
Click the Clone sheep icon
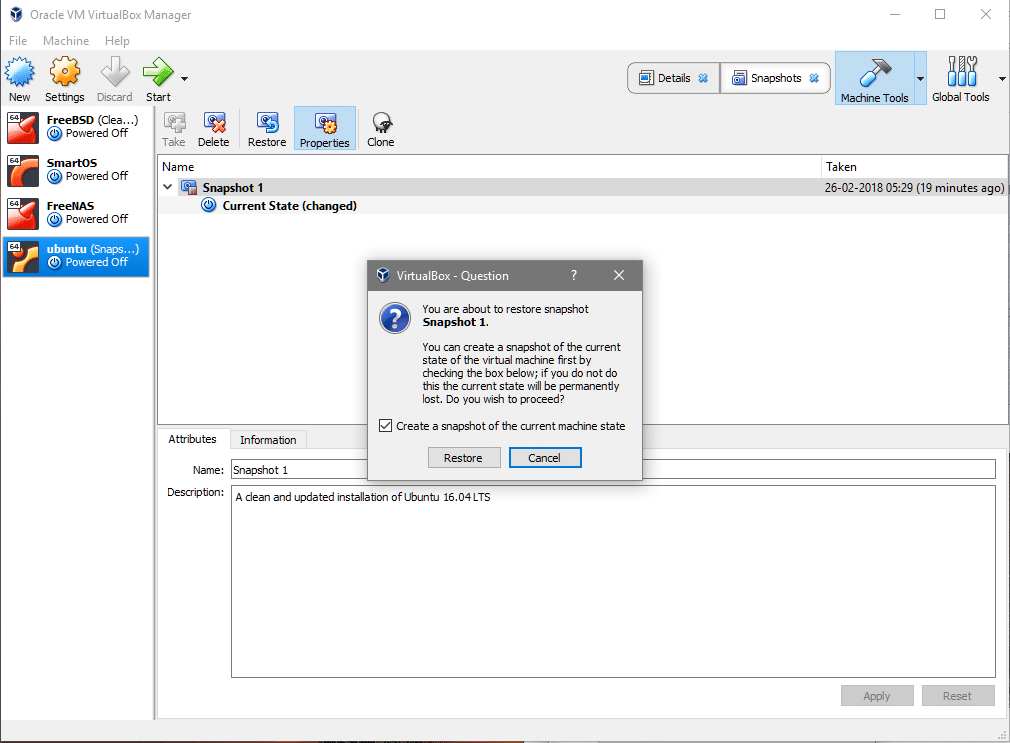click(381, 124)
